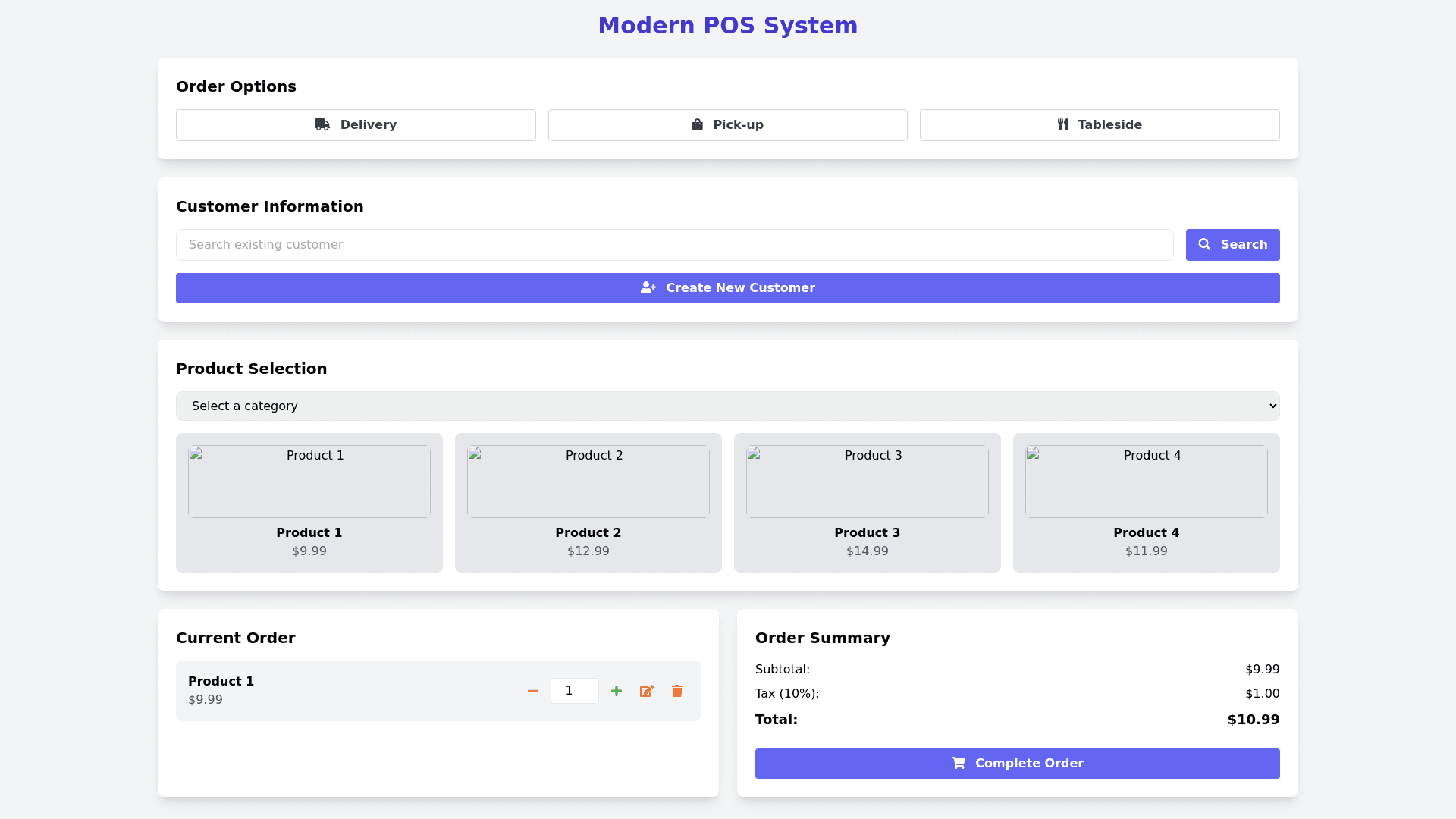
Task: Open the Select a category dropdown
Action: 727,406
